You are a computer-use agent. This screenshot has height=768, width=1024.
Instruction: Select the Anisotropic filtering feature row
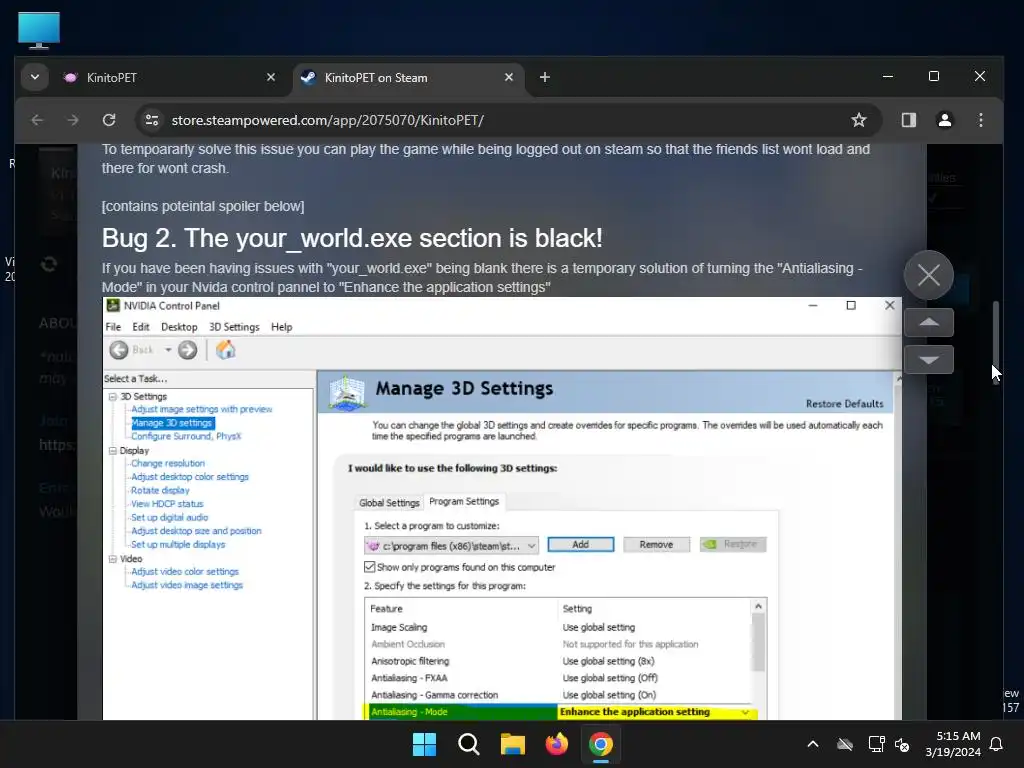coord(560,662)
